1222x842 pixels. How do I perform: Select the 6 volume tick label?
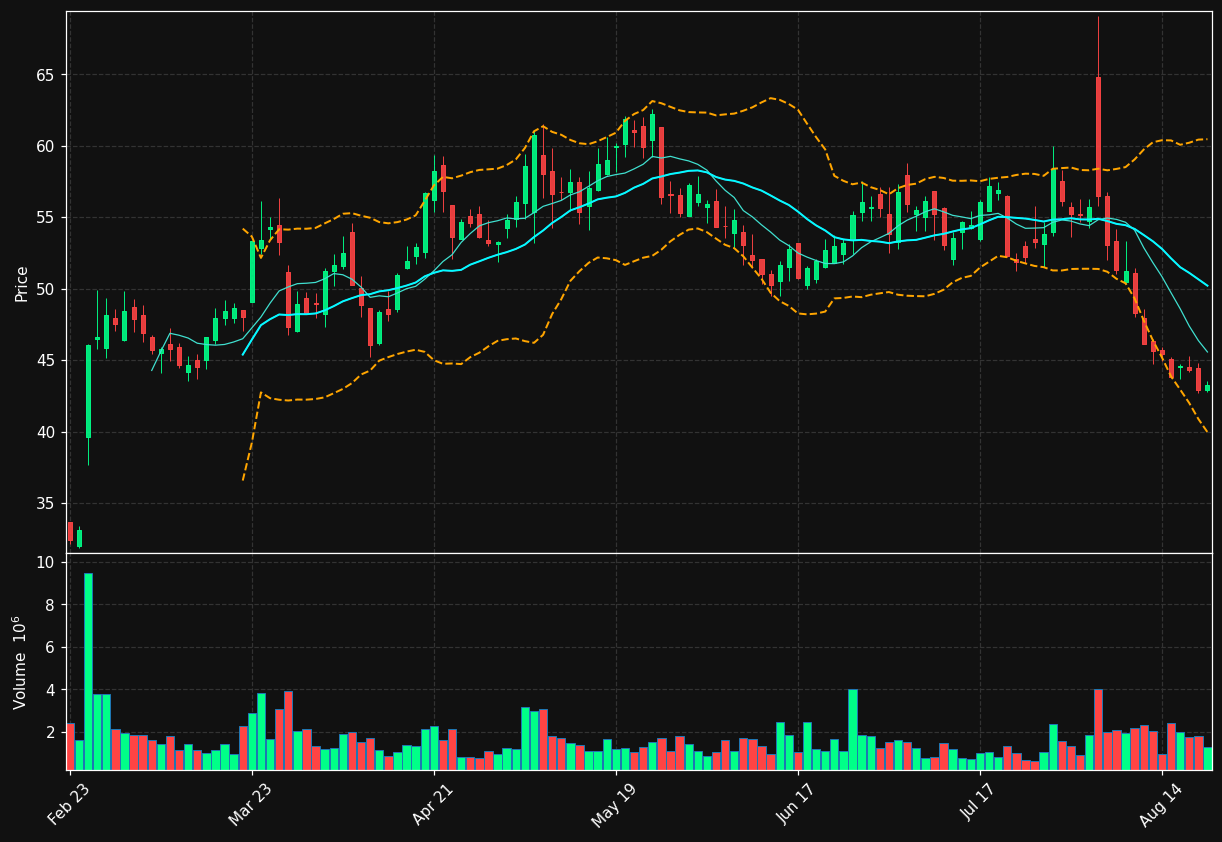pyautogui.click(x=49, y=648)
